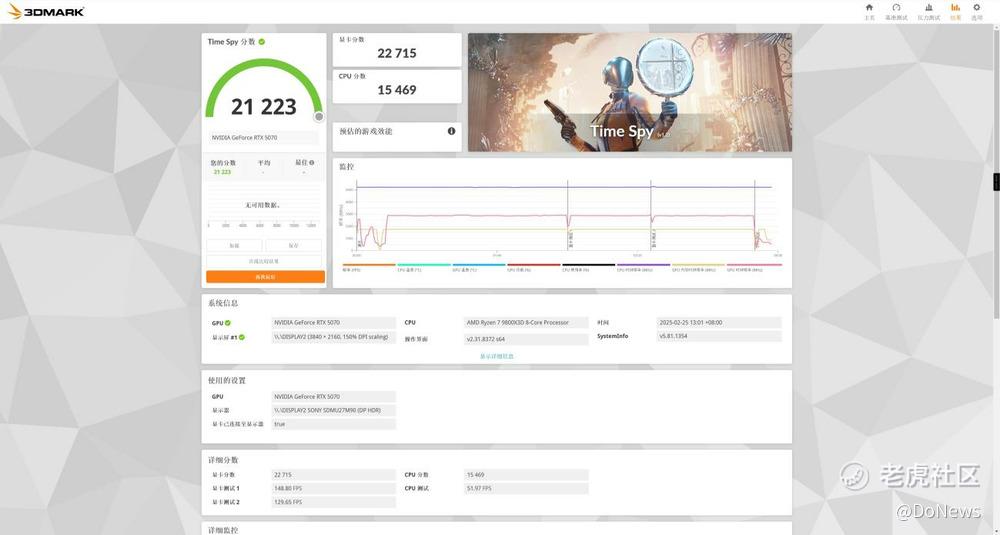The width and height of the screenshot is (1000, 535).
Task: Toggle the teal CPU temperature legend
Action: click(x=424, y=267)
